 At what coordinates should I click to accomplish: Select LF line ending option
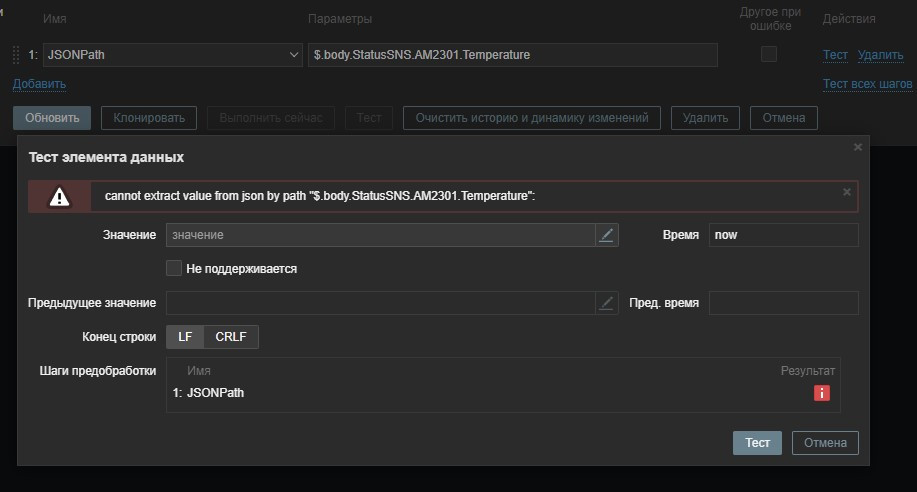[x=185, y=337]
